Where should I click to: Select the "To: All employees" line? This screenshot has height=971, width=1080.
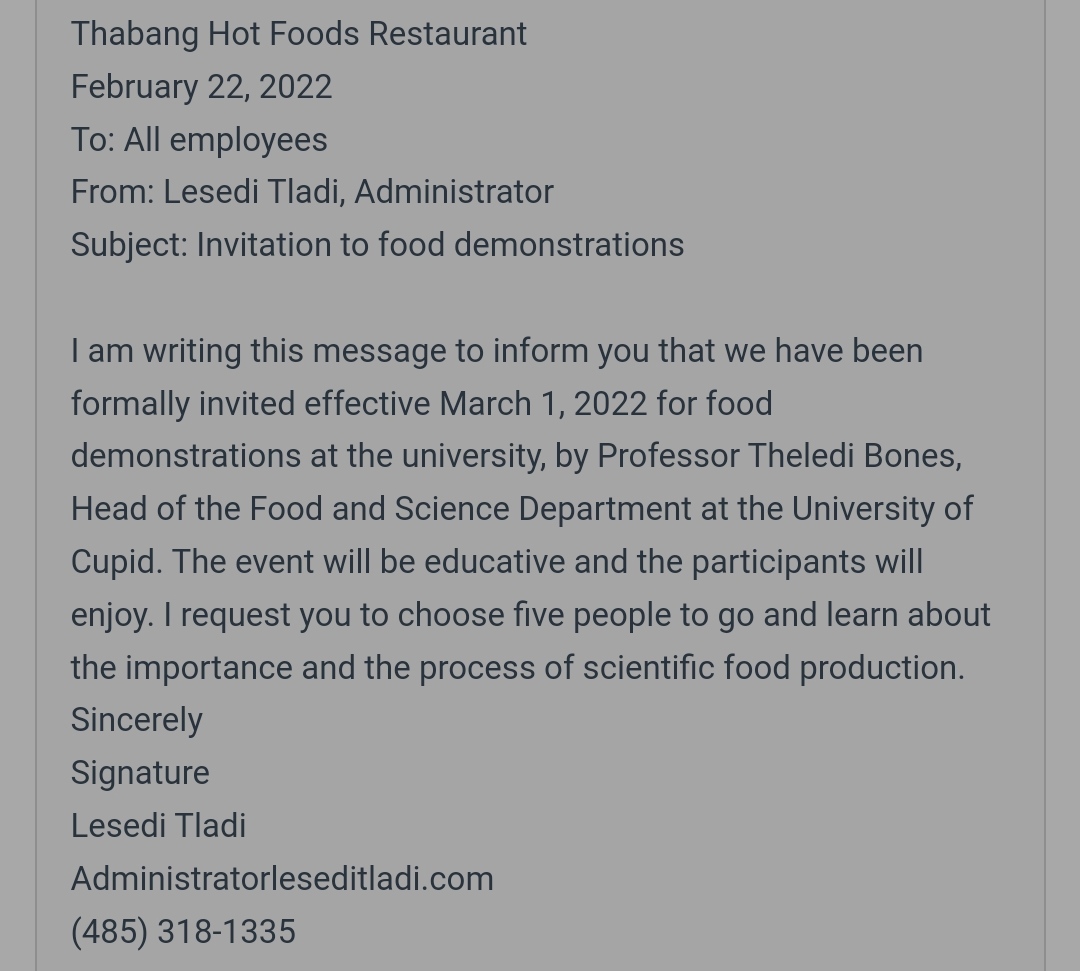pos(199,140)
